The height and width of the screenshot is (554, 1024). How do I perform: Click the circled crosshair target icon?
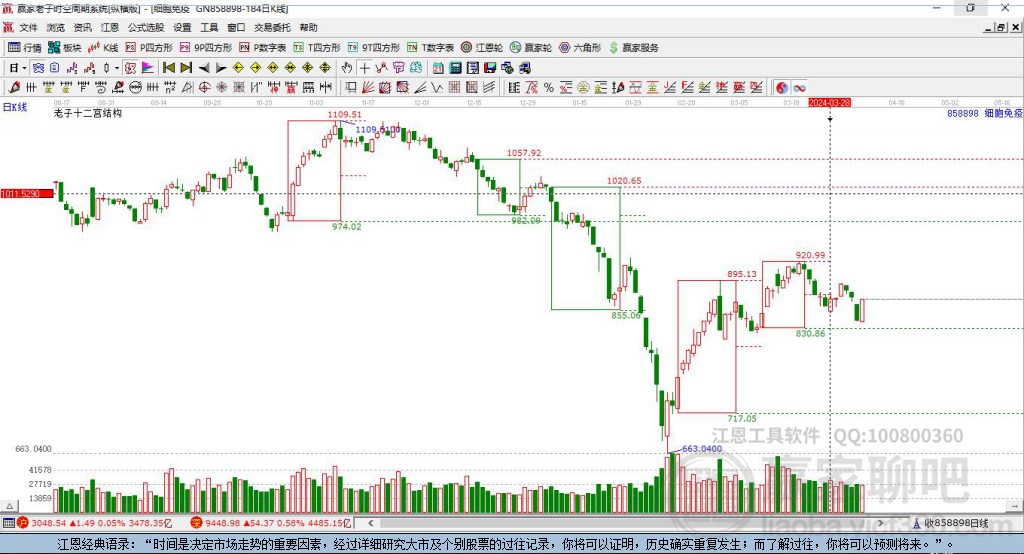204,88
